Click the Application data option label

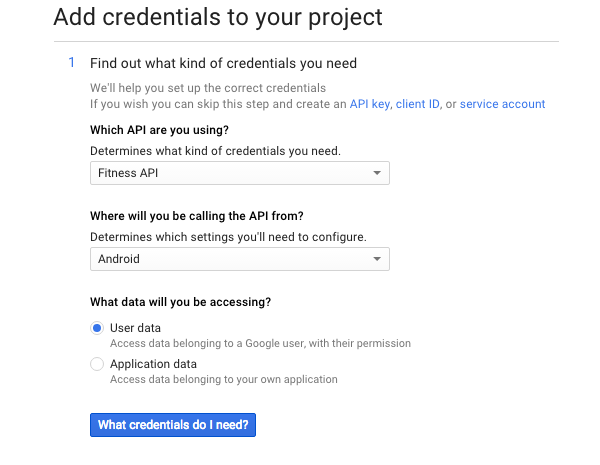(153, 364)
